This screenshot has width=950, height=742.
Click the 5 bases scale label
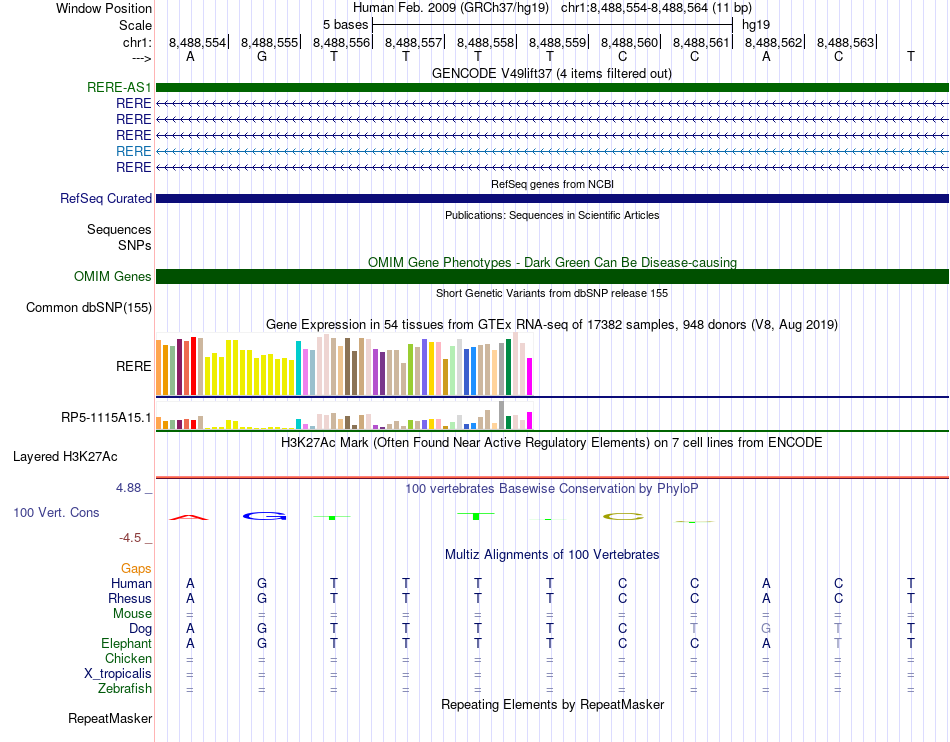(345, 25)
